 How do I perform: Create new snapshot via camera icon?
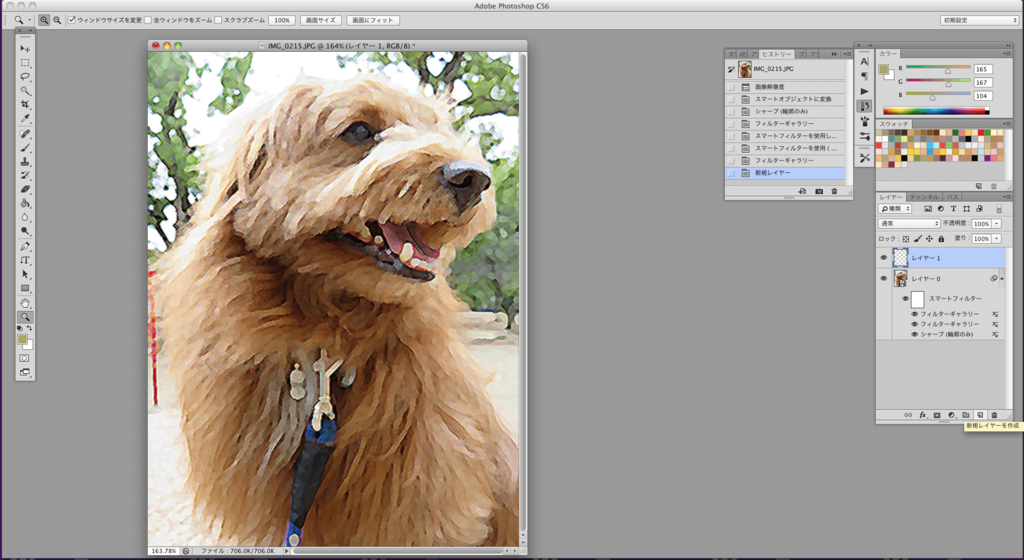point(819,191)
